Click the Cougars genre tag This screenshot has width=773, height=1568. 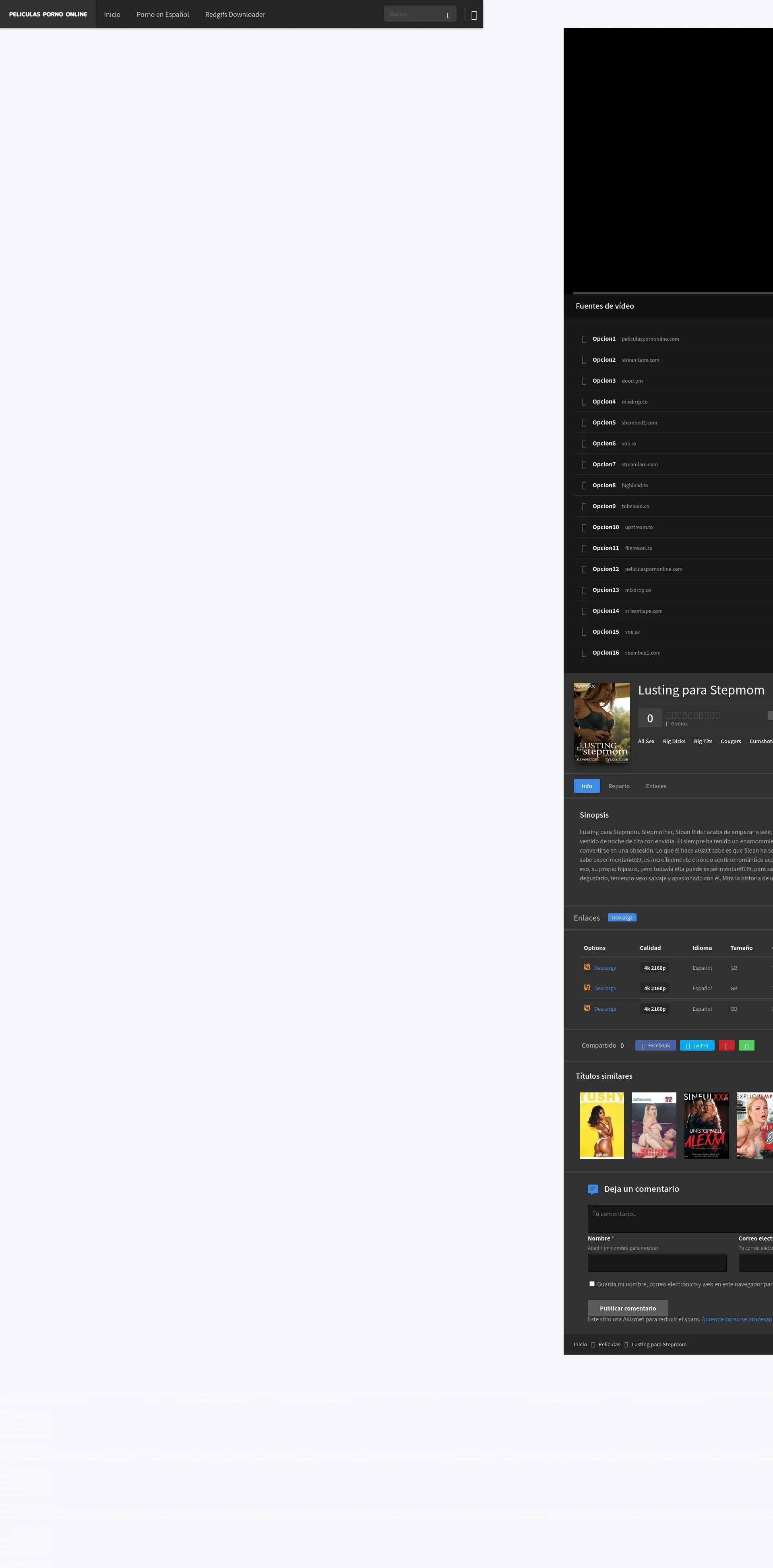[x=730, y=742]
